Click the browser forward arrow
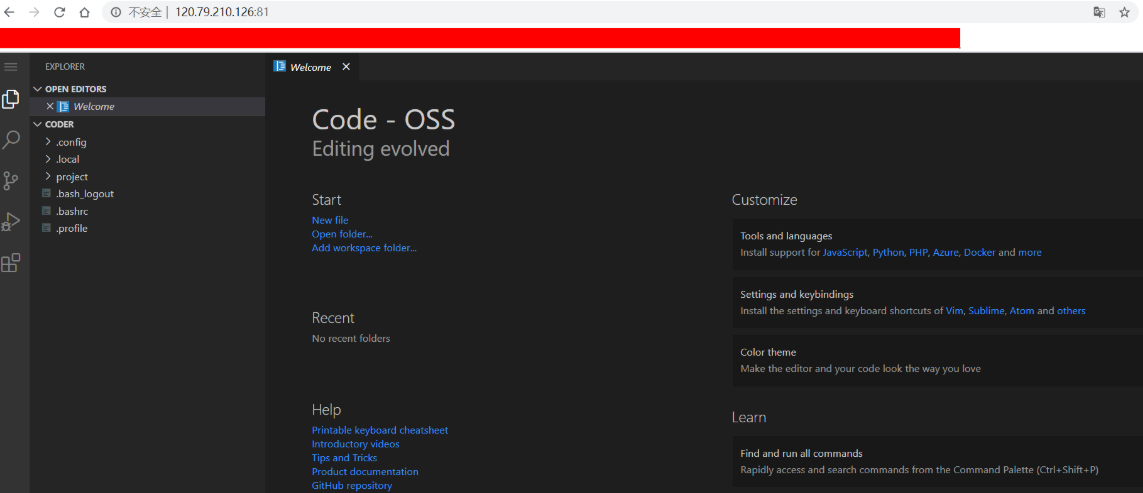Image resolution: width=1143 pixels, height=493 pixels. pyautogui.click(x=34, y=12)
